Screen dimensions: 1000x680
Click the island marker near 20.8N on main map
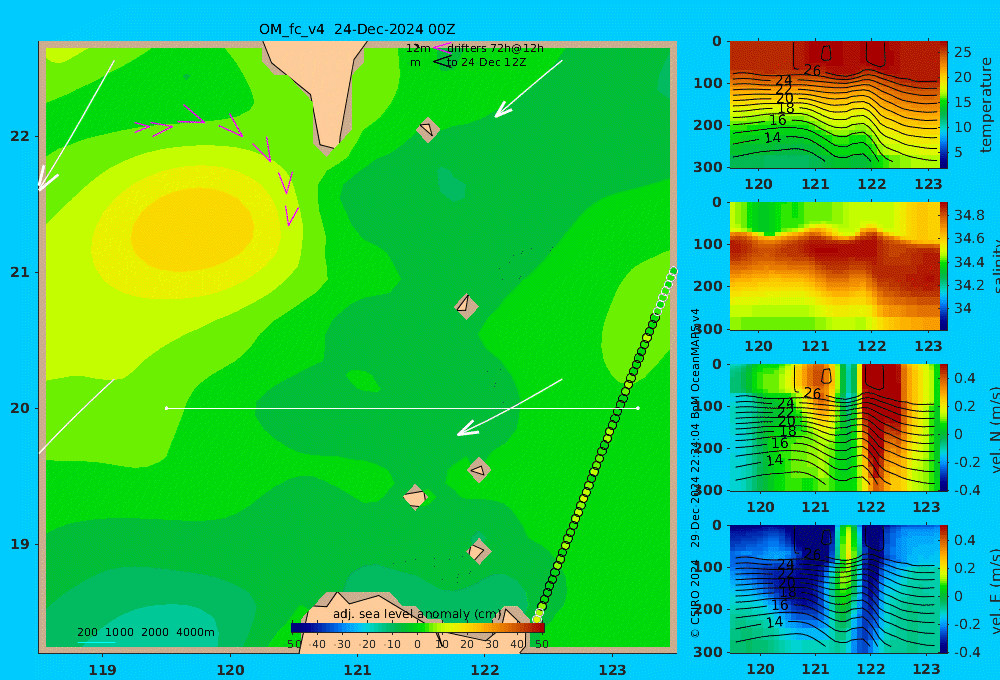pos(466,306)
